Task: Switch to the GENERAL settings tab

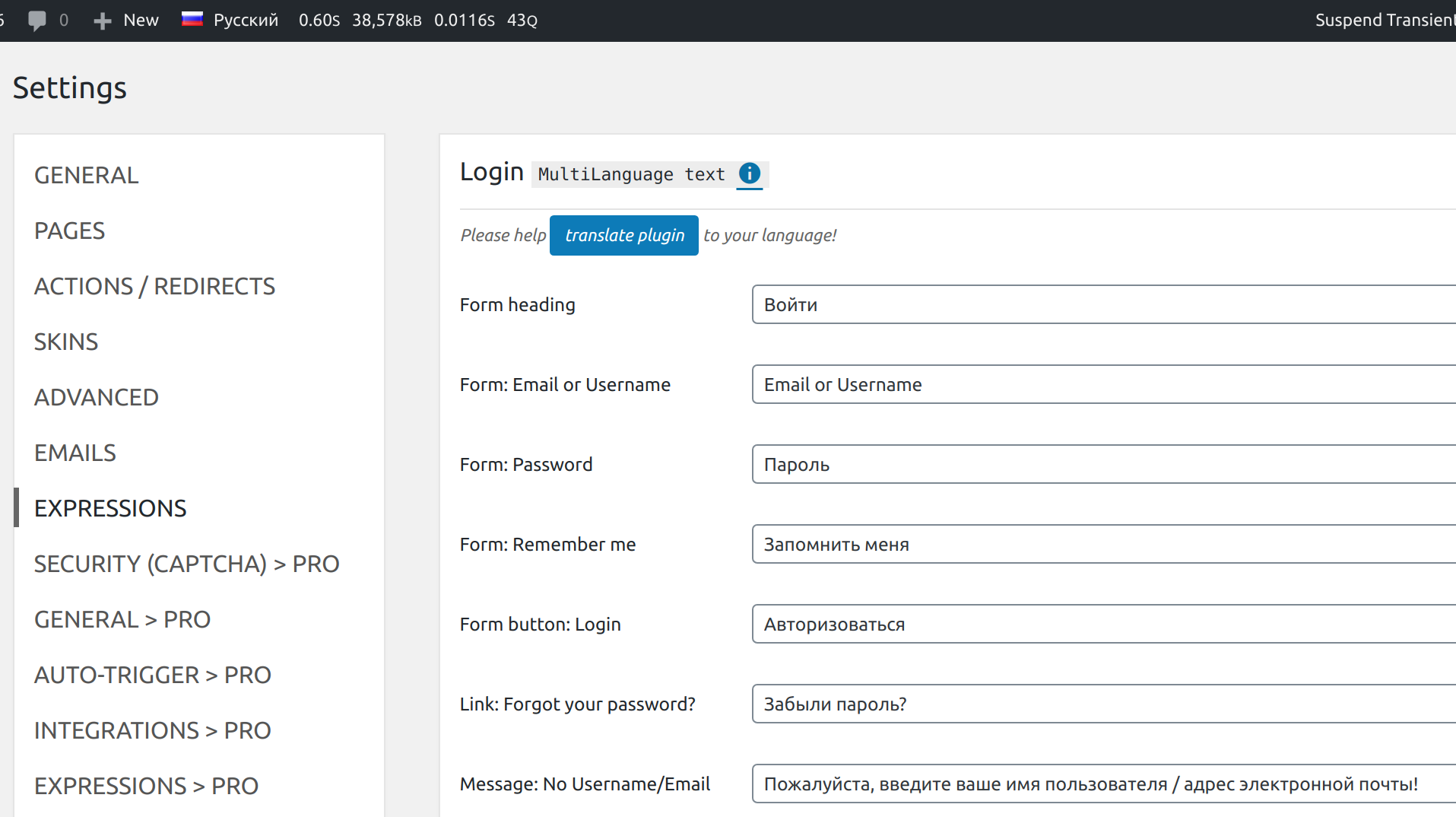Action: click(86, 175)
